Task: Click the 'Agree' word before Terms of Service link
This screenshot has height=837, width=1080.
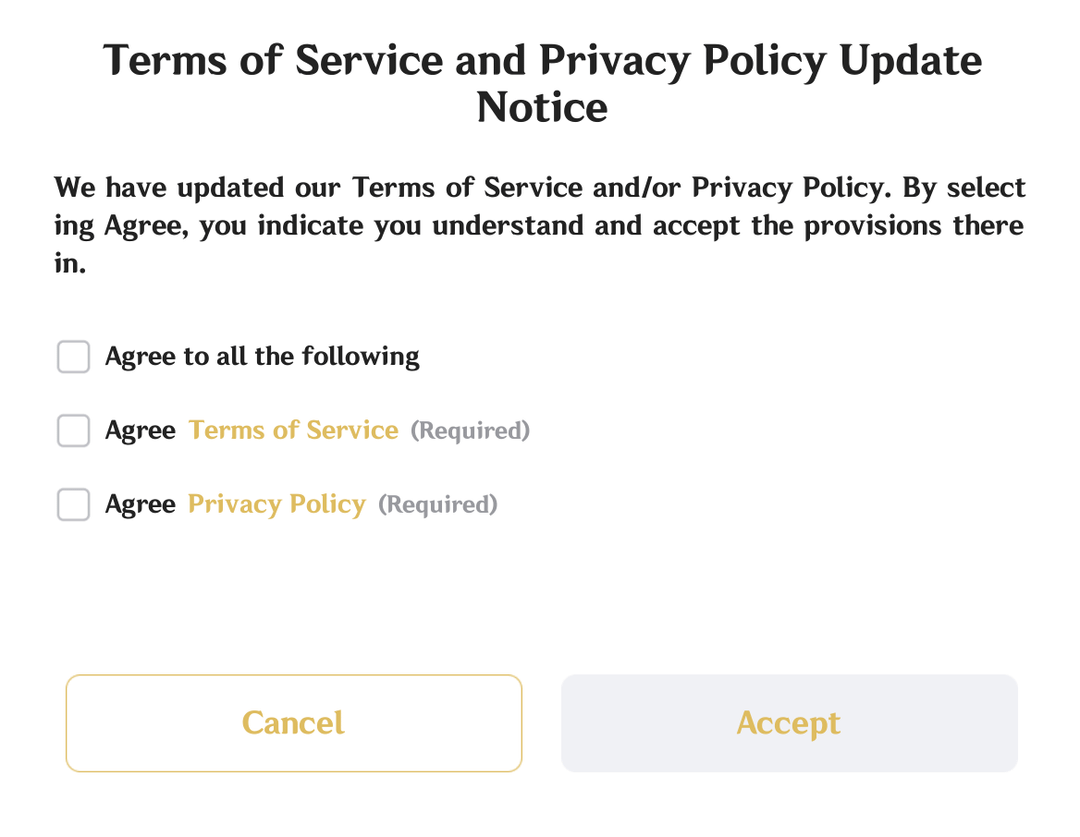Action: 140,431
